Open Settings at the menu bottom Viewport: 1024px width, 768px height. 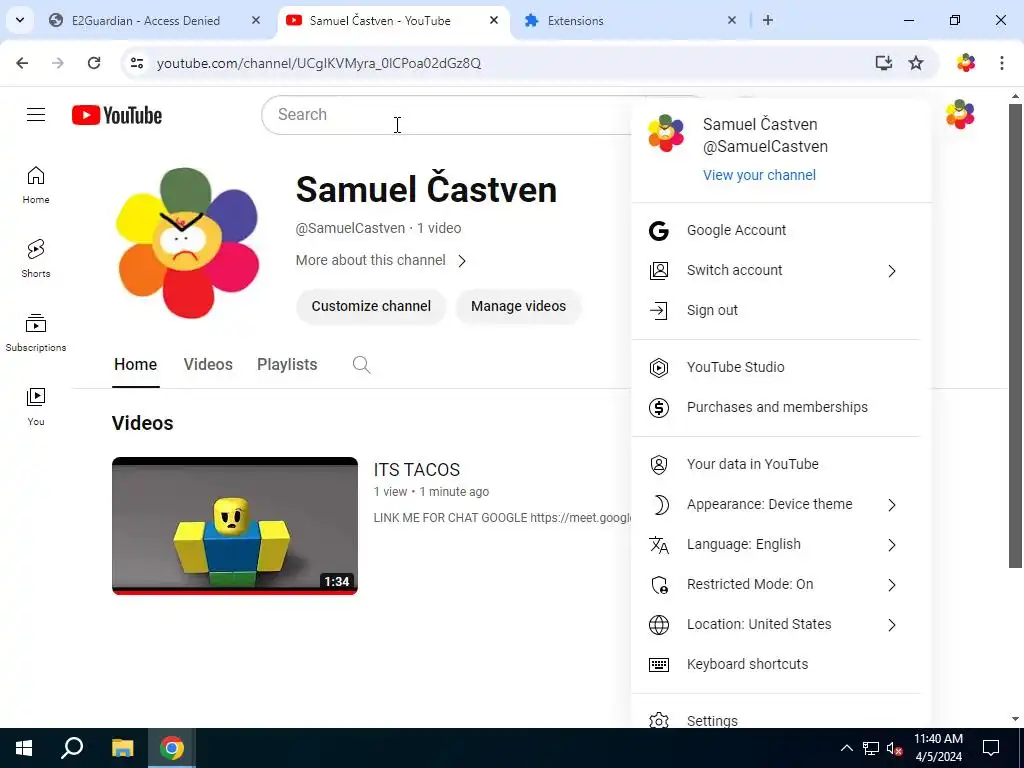pos(775,720)
